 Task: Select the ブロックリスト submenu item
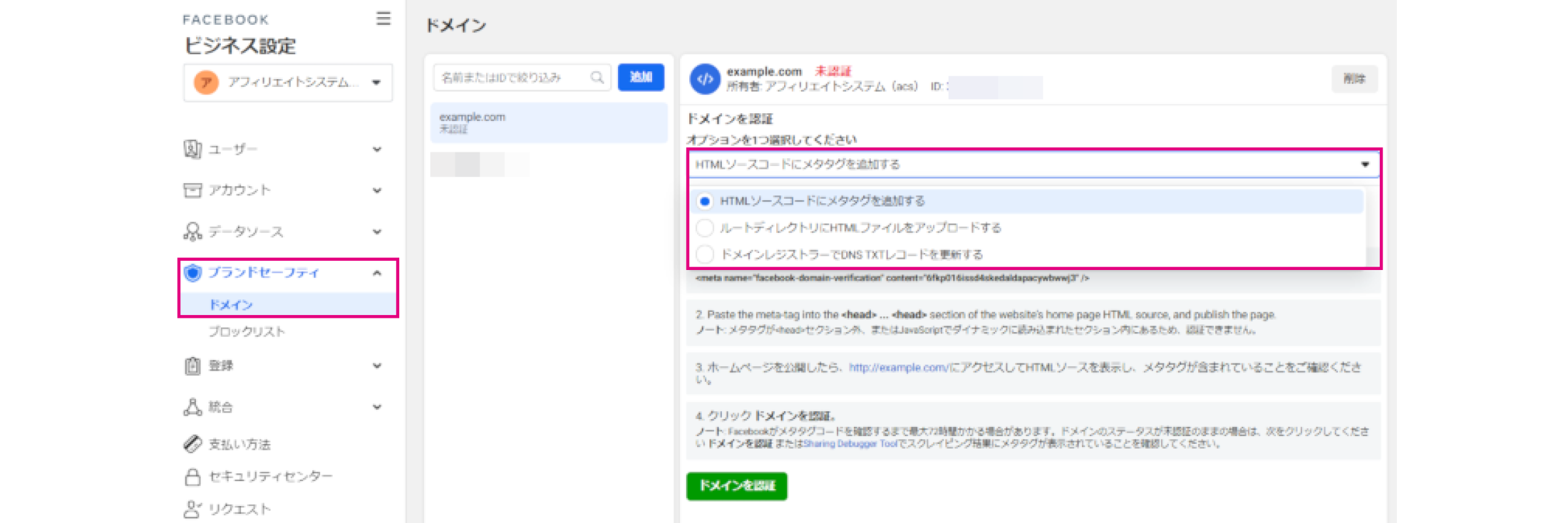[x=246, y=331]
